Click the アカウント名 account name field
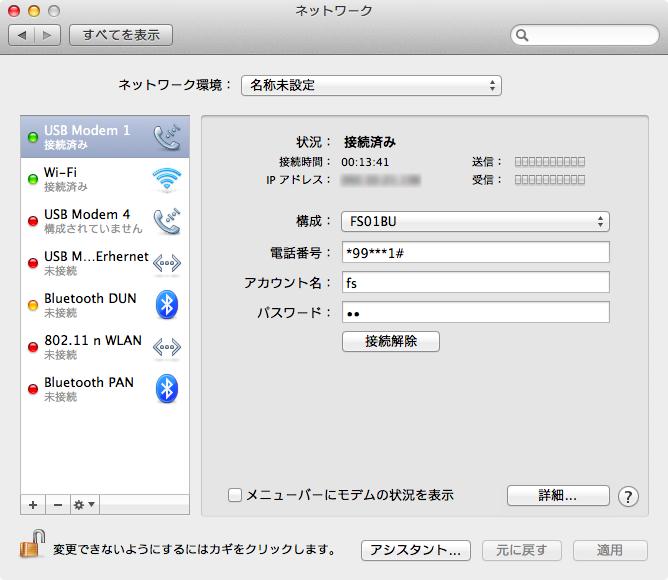 click(475, 282)
